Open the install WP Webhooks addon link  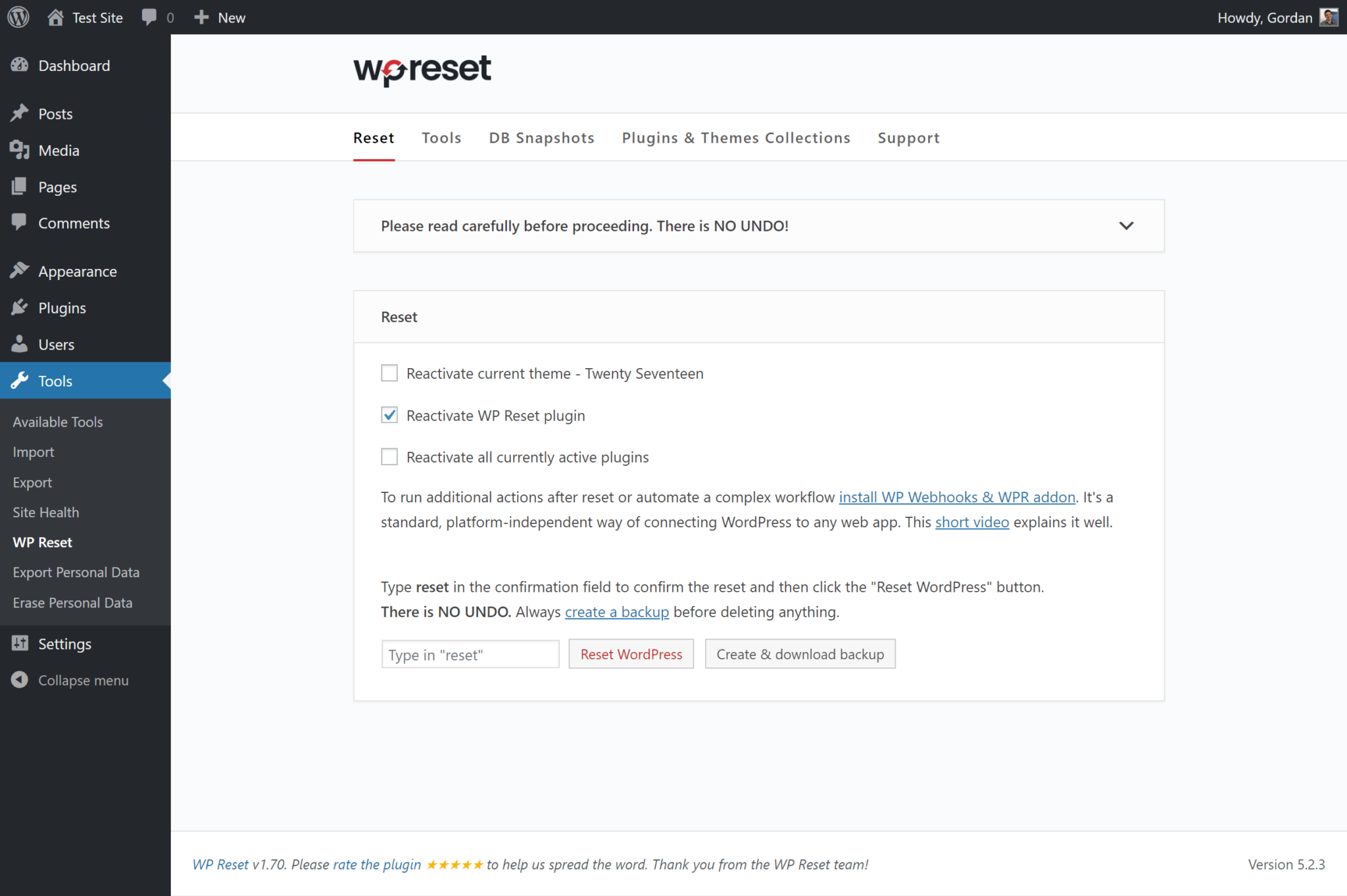coord(956,497)
